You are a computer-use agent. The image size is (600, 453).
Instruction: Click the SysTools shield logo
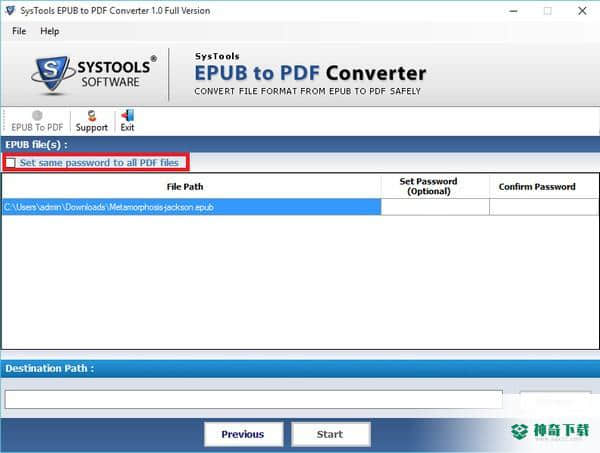[x=53, y=74]
